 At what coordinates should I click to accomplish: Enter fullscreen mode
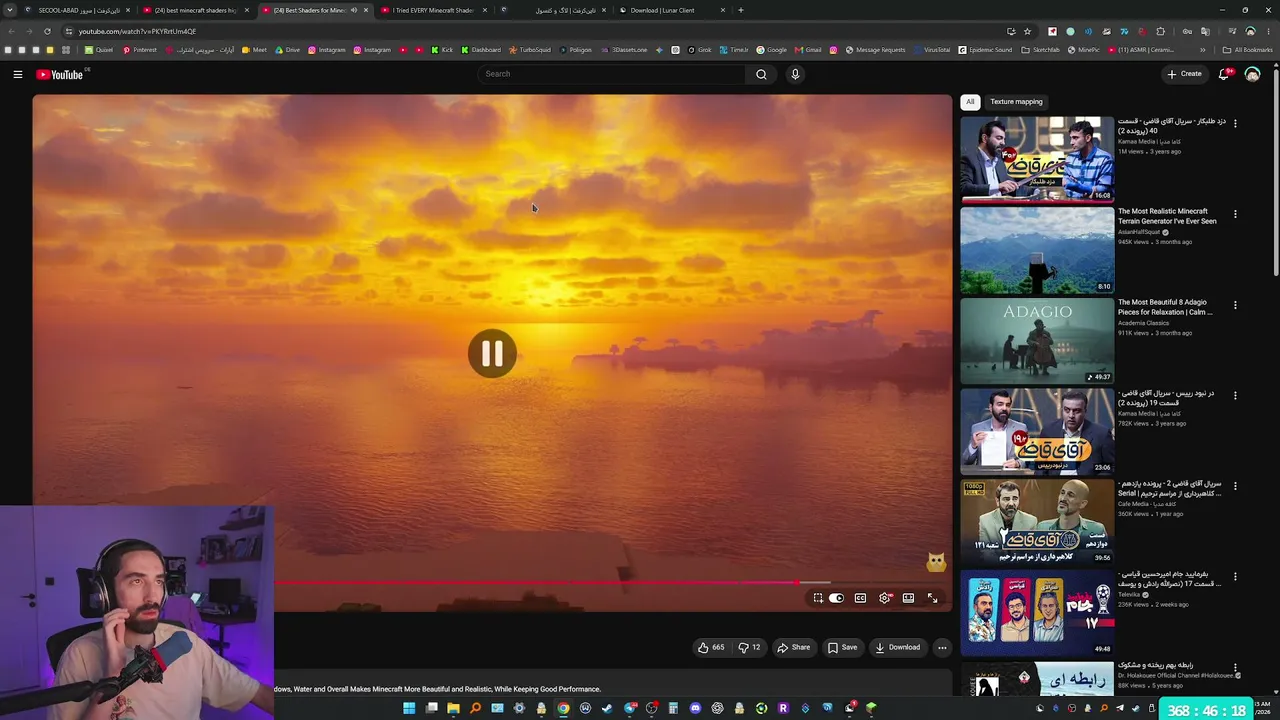click(x=932, y=598)
